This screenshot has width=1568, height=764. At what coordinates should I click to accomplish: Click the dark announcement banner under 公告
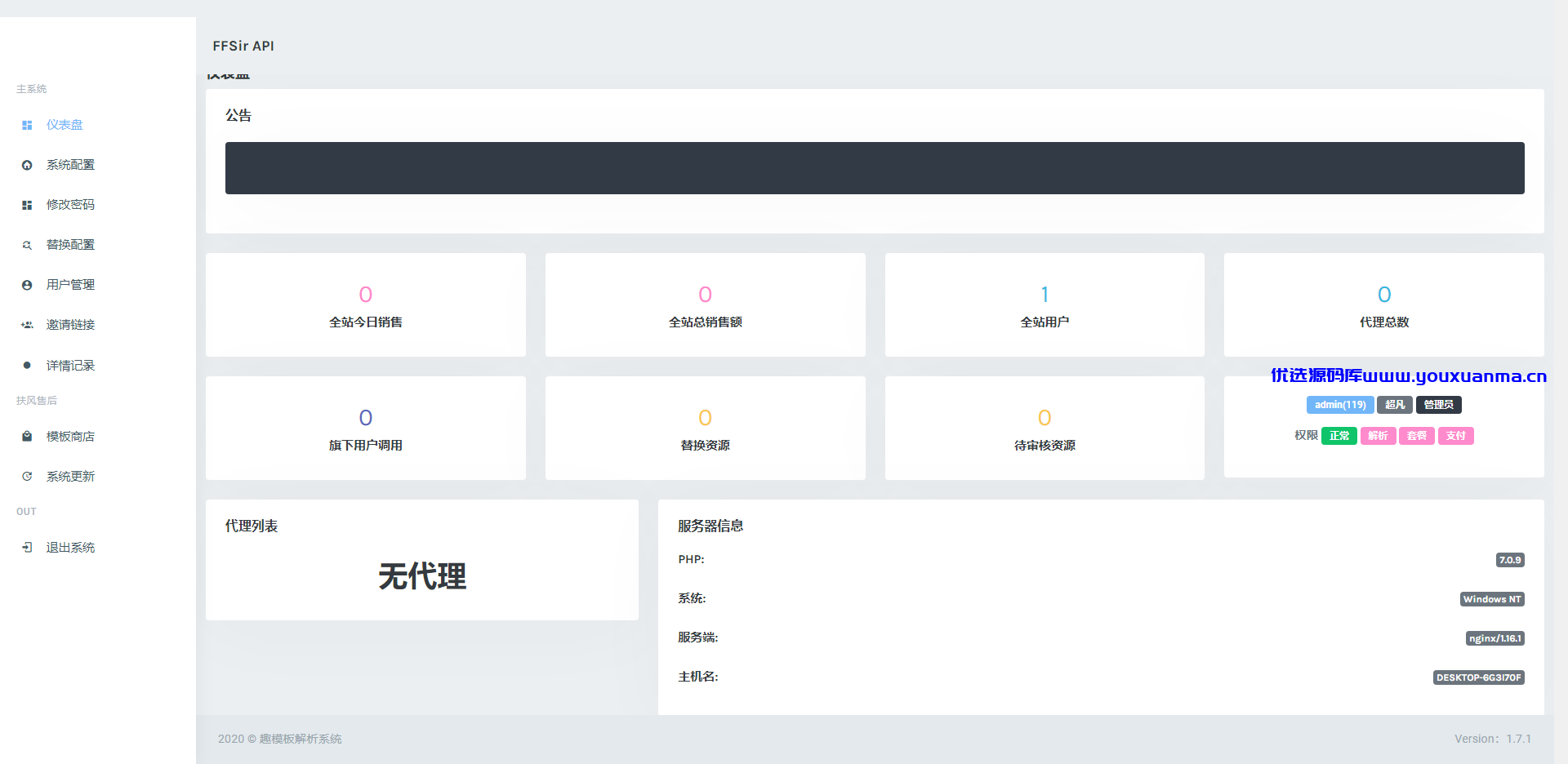point(875,168)
